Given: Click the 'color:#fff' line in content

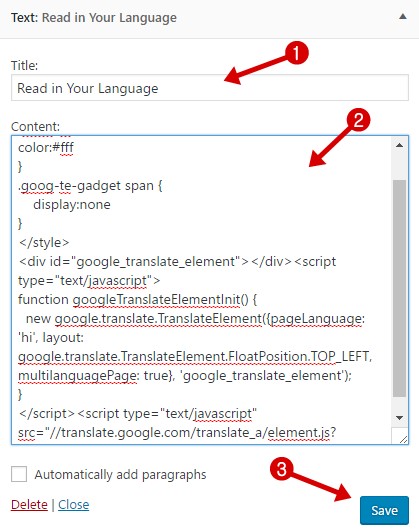Looking at the screenshot, I should 46,148.
